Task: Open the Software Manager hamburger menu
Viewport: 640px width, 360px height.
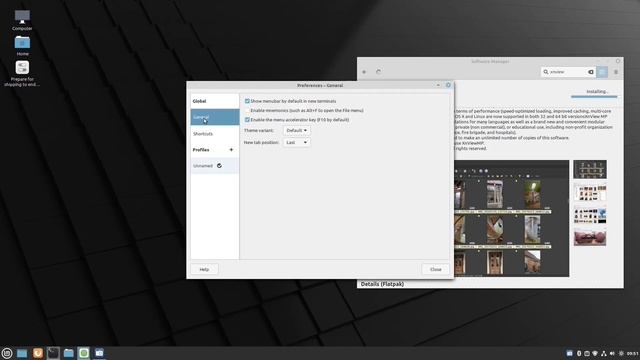Action: [x=616, y=72]
